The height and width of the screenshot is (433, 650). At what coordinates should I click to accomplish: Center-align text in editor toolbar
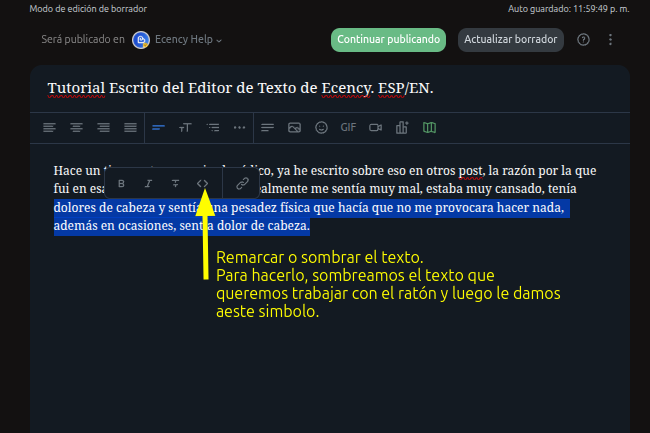pos(76,128)
